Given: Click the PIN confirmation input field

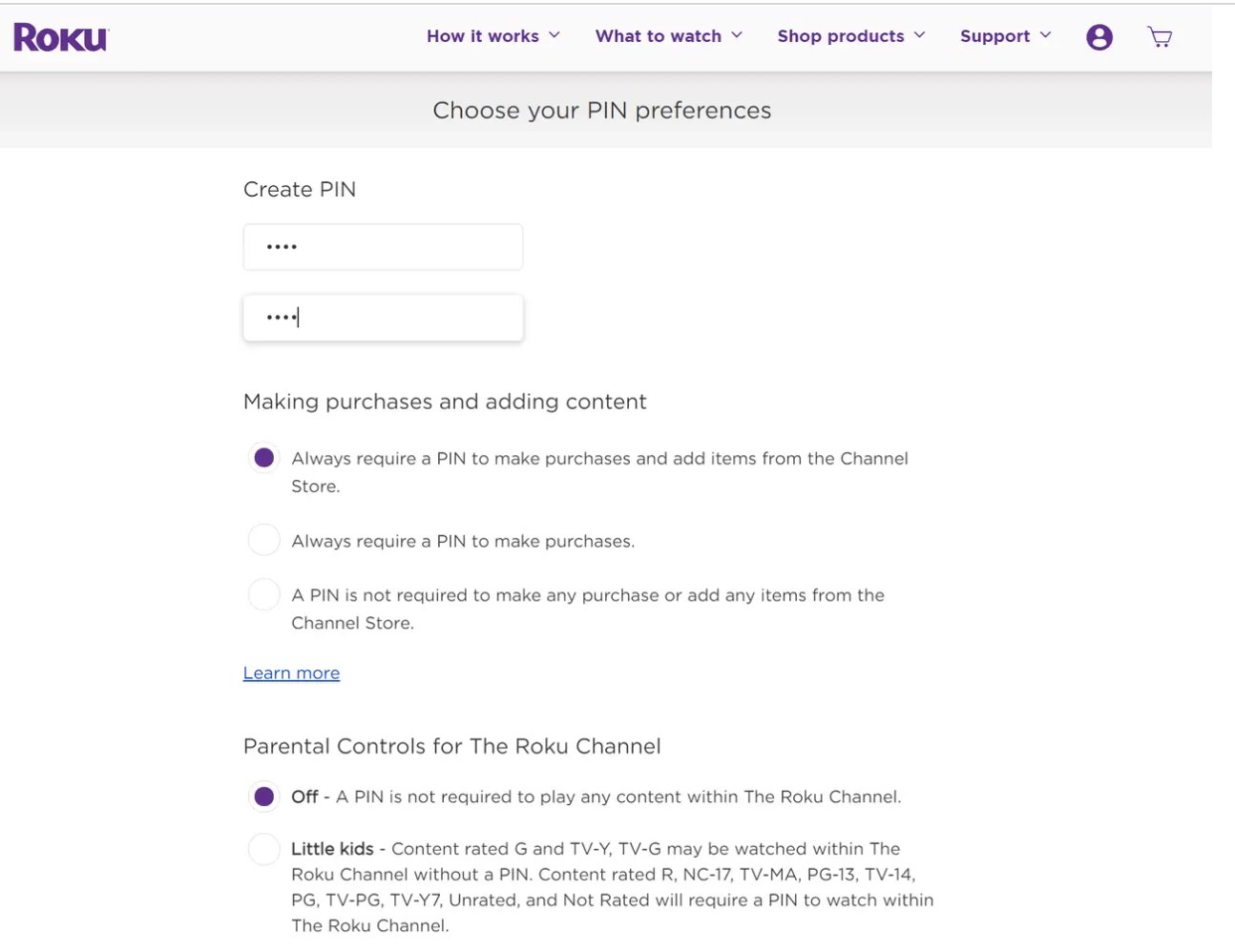Looking at the screenshot, I should click(383, 317).
